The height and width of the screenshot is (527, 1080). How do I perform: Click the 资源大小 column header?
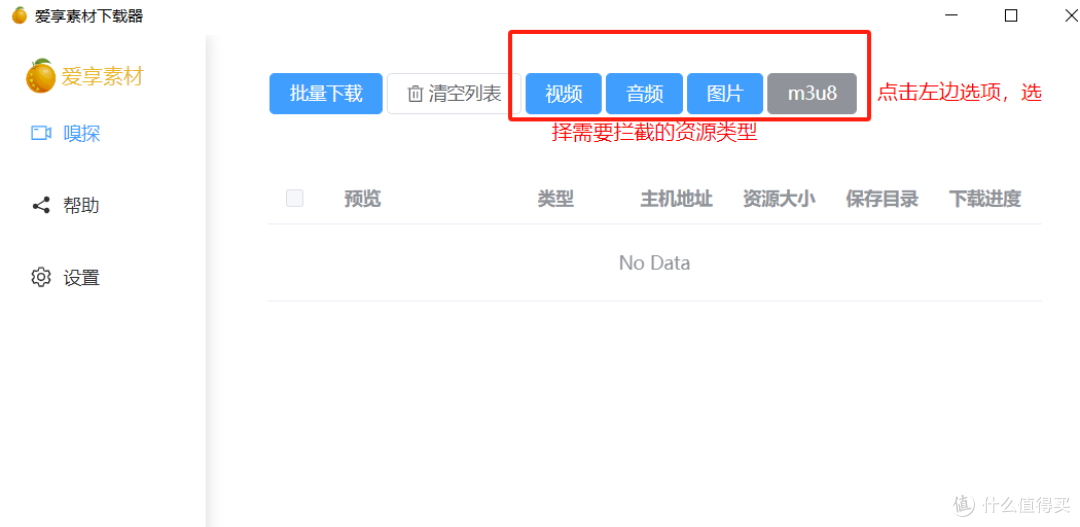779,199
